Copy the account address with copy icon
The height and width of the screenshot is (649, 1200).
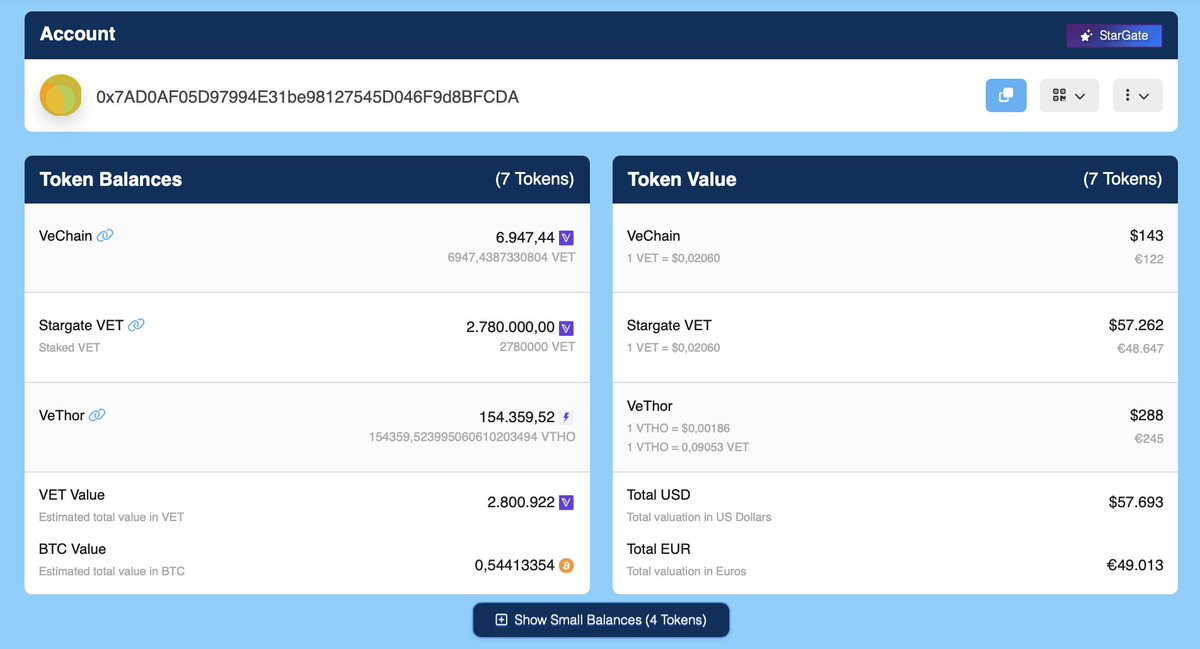pyautogui.click(x=1006, y=95)
